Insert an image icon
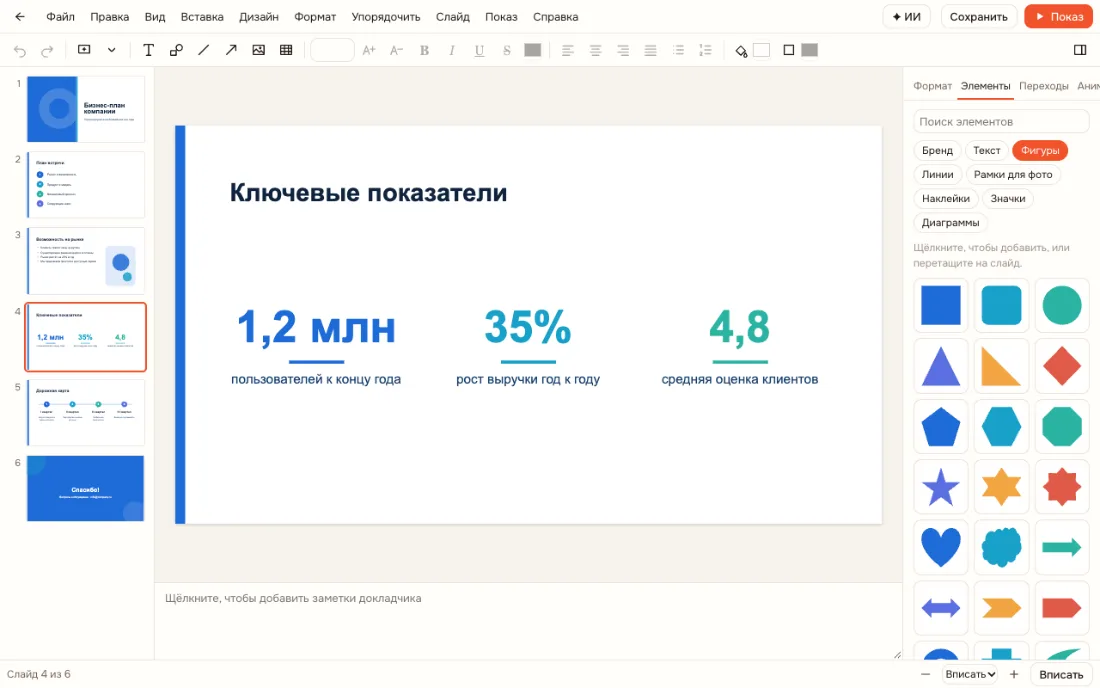This screenshot has width=1100, height=688. point(259,50)
